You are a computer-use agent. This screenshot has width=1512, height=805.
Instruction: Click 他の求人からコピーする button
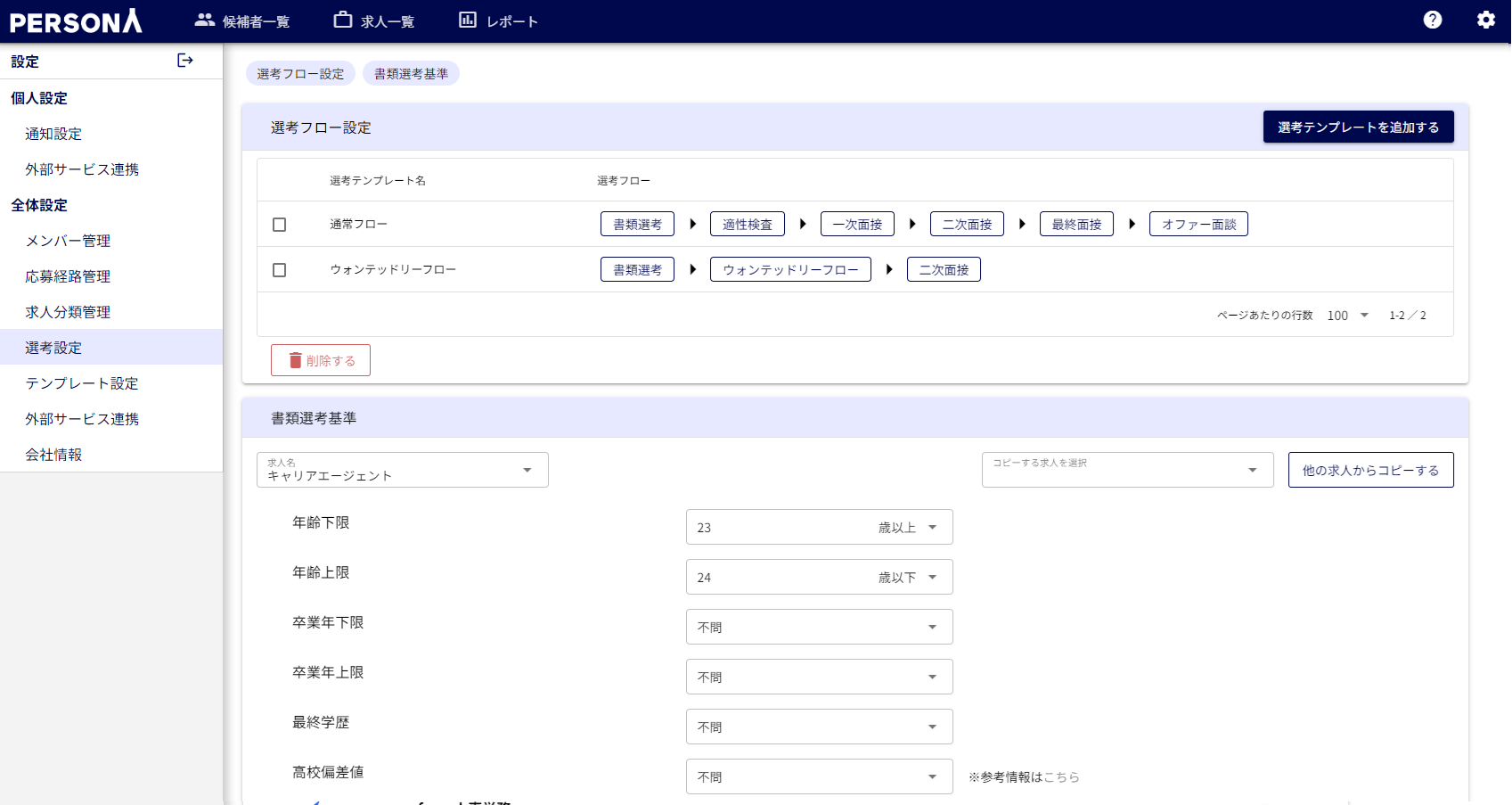point(1370,470)
